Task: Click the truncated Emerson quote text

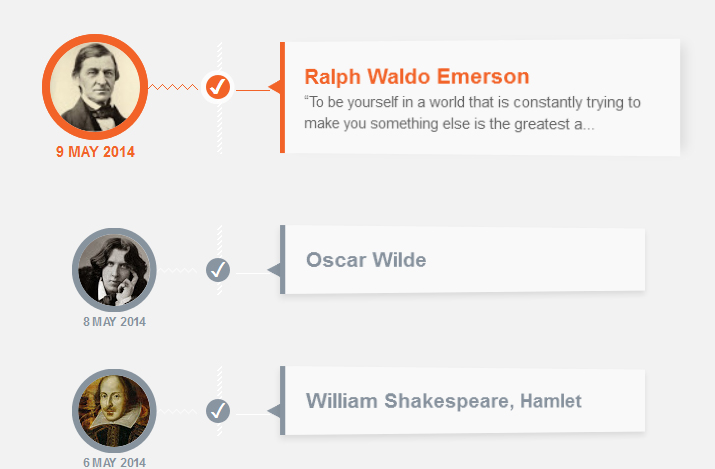Action: click(x=472, y=113)
